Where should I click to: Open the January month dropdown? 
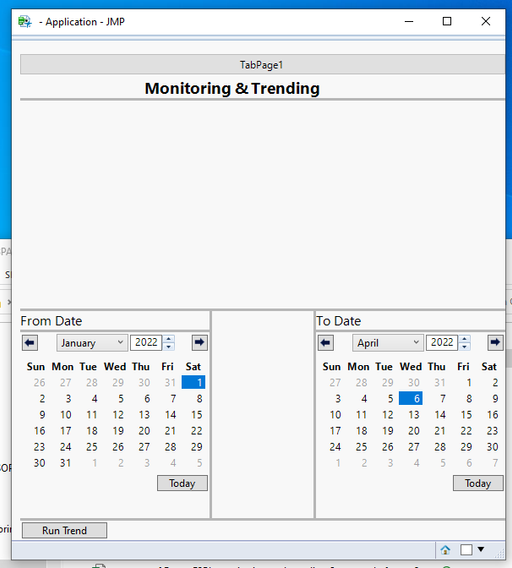[92, 343]
